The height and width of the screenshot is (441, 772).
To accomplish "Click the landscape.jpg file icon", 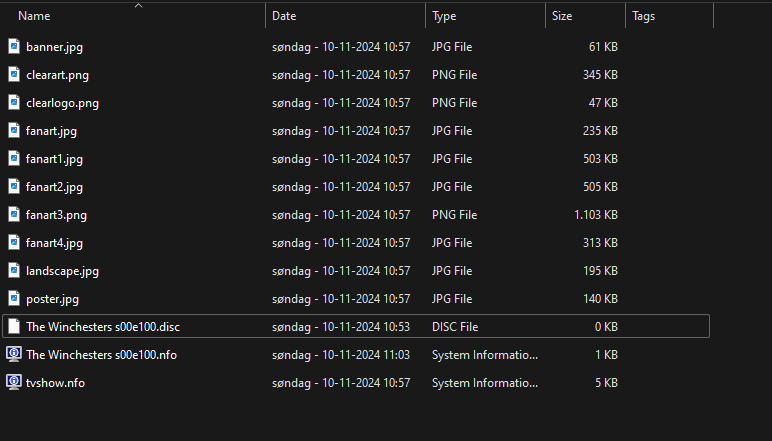I will point(14,271).
